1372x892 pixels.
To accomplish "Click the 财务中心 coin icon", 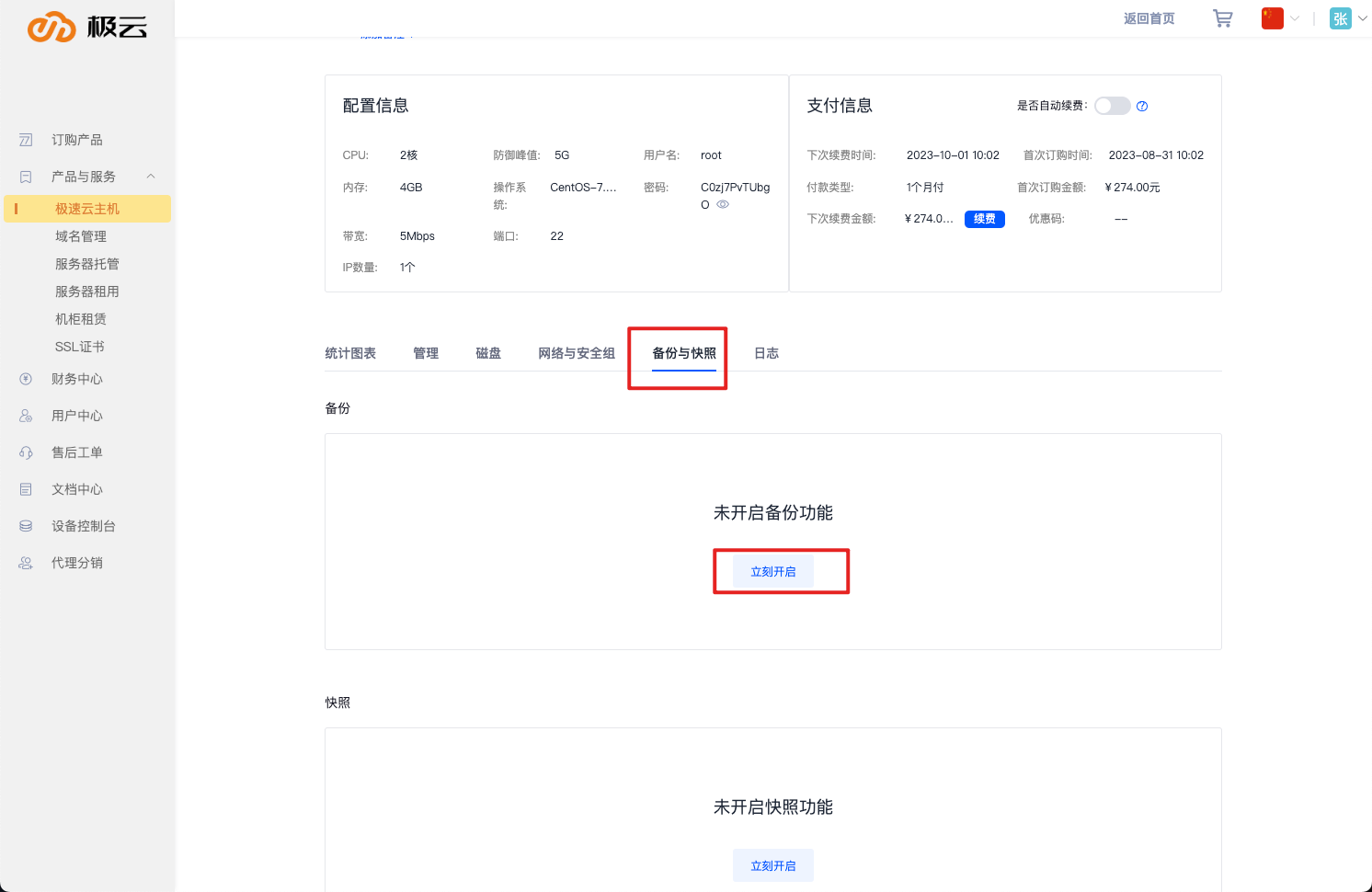I will pos(26,379).
